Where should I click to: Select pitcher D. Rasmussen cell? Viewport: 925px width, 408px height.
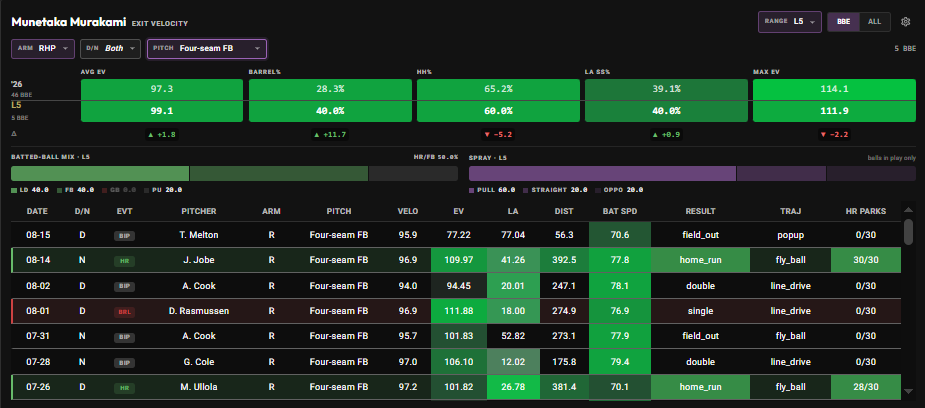tap(199, 311)
